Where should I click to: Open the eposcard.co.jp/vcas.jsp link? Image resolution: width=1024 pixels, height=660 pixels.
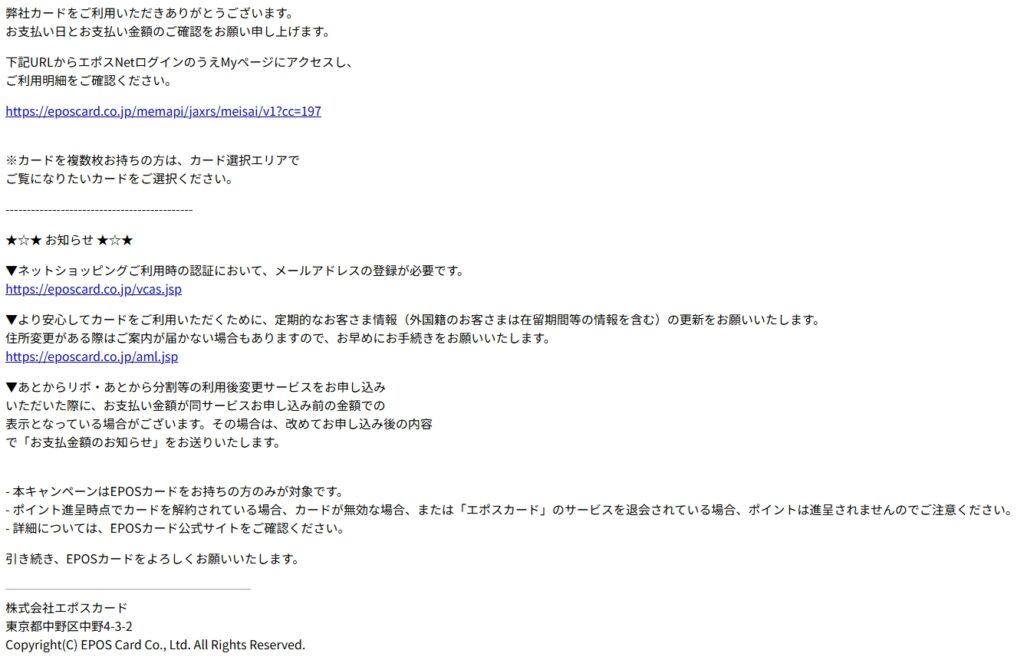93,289
